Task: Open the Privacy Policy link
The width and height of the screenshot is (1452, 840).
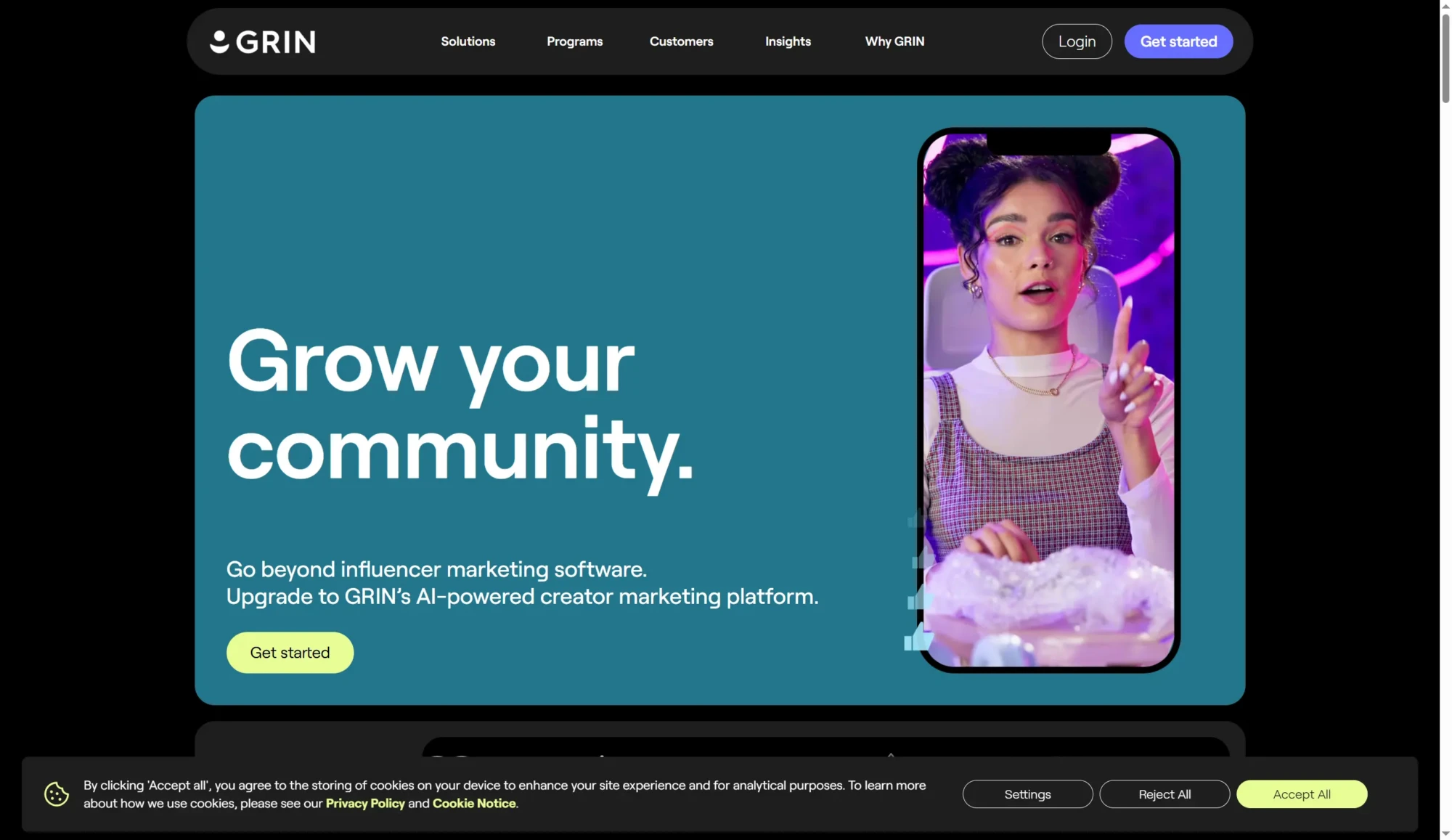Action: 365,804
